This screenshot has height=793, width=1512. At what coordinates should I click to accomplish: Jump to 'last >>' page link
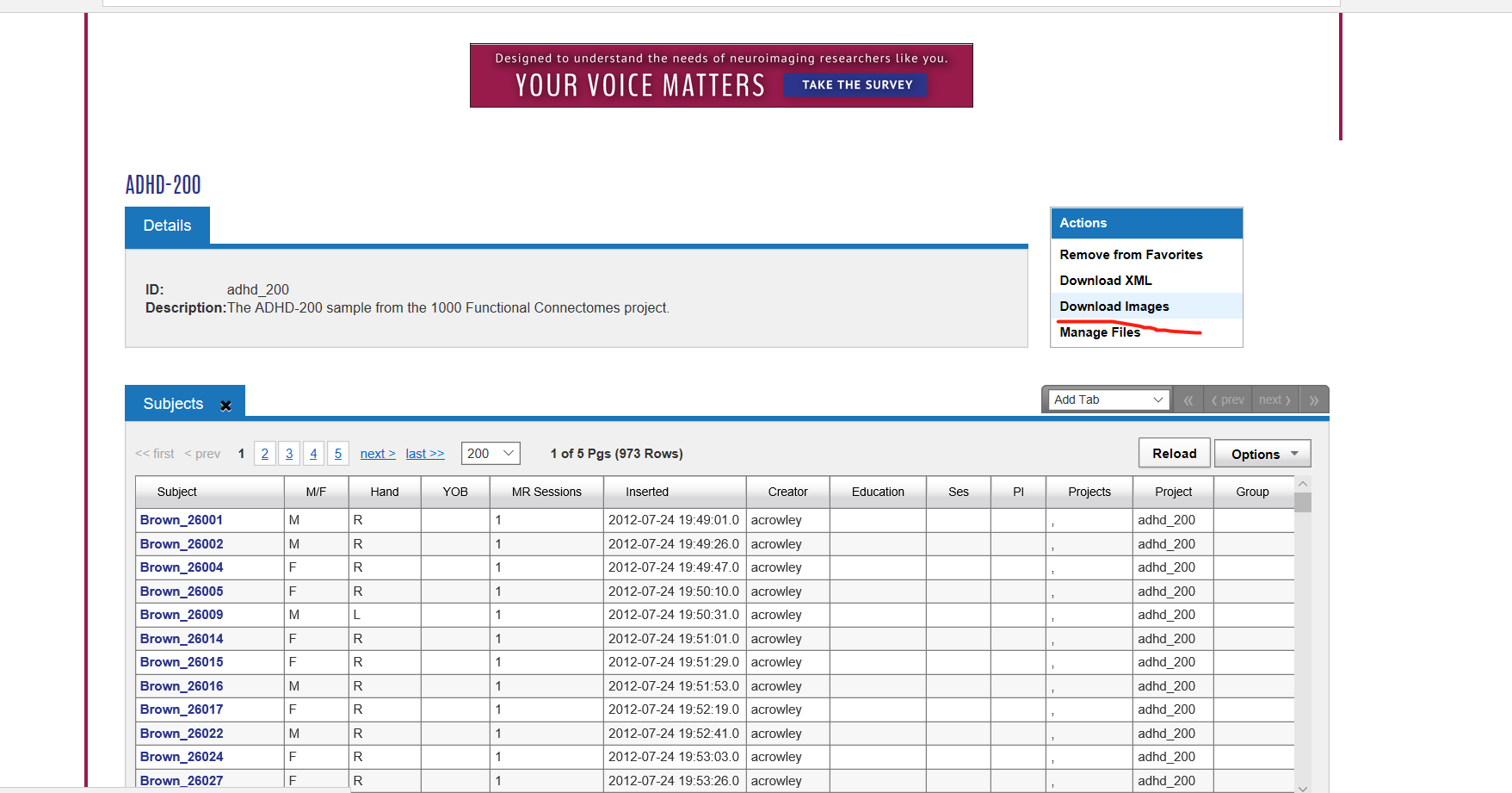click(x=425, y=454)
